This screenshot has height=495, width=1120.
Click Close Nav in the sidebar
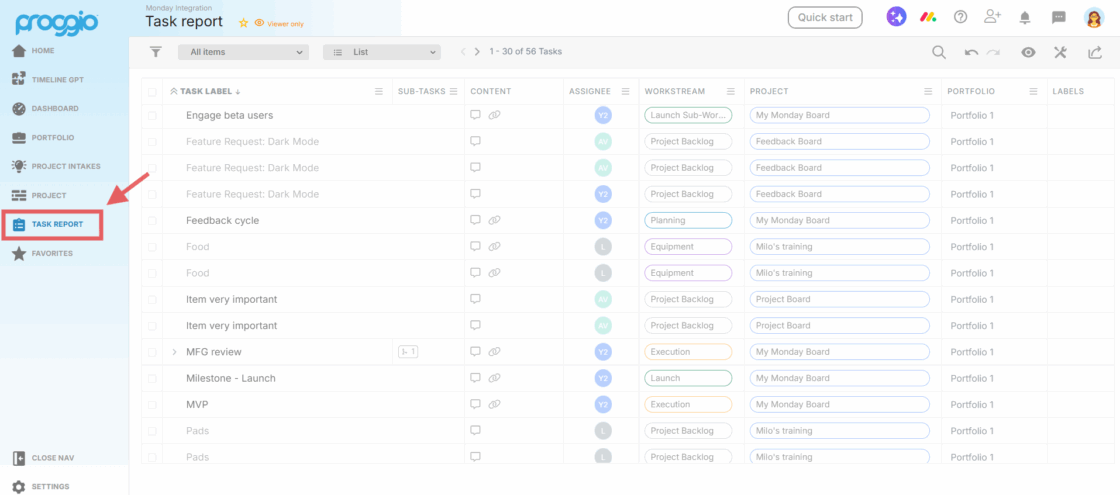coord(52,458)
